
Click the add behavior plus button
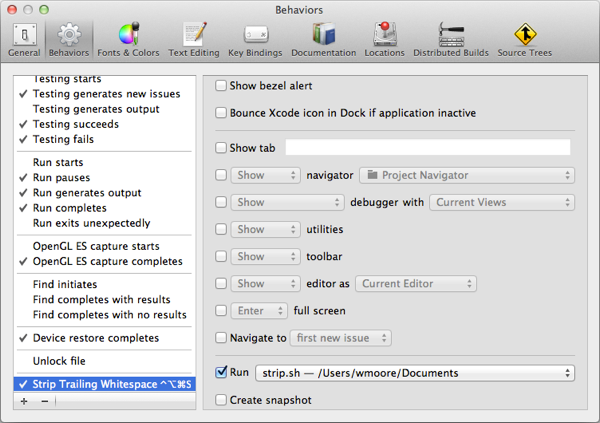point(24,401)
